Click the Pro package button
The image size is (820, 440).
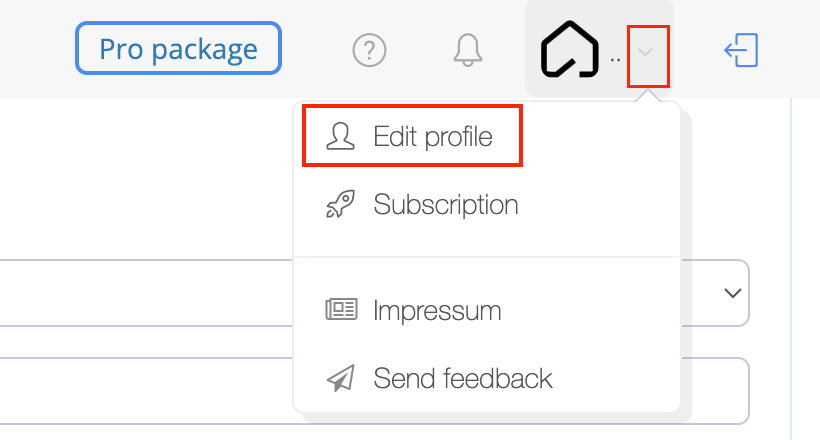pyautogui.click(x=178, y=48)
